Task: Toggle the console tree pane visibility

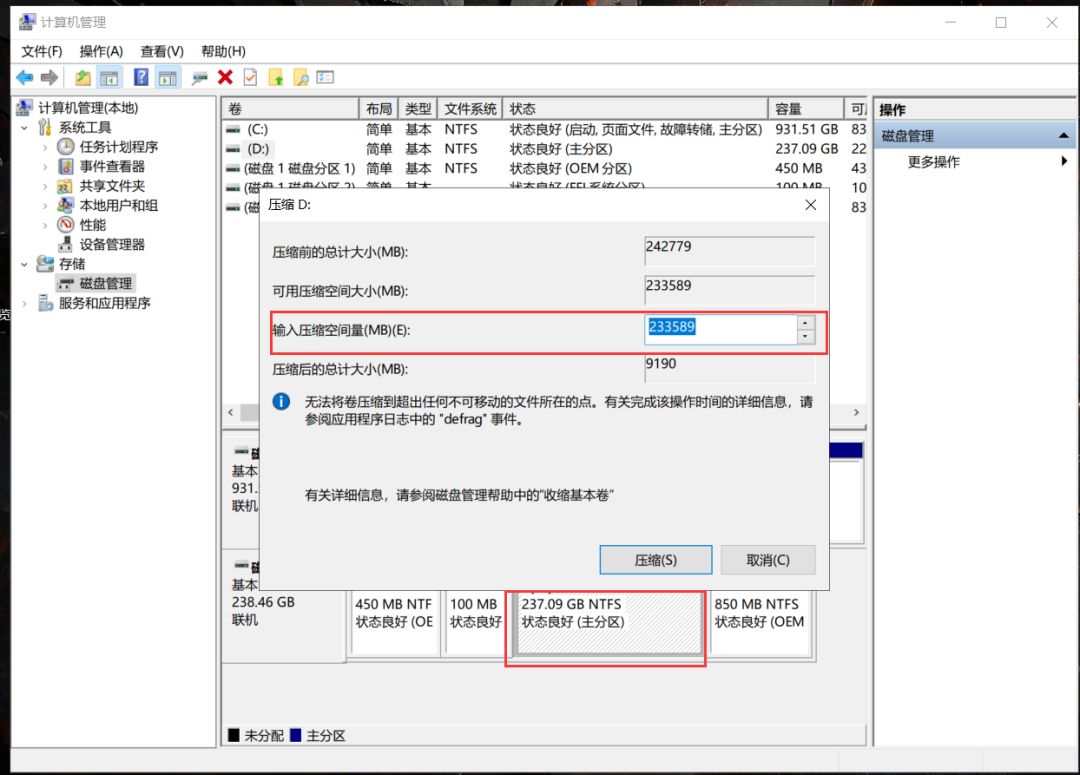Action: [x=109, y=78]
